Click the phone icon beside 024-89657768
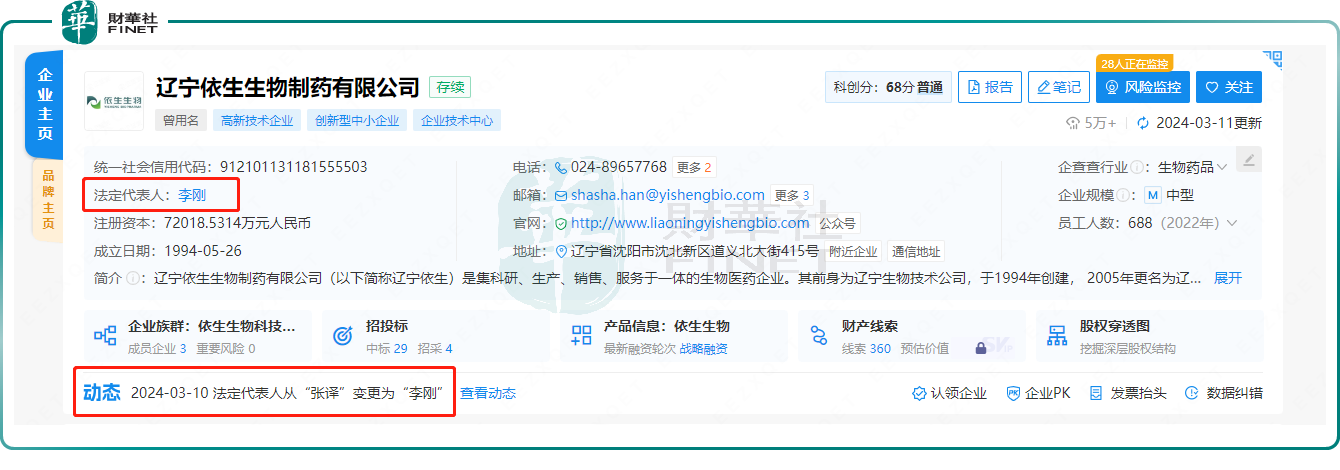This screenshot has height=470, width=1340. pyautogui.click(x=560, y=167)
